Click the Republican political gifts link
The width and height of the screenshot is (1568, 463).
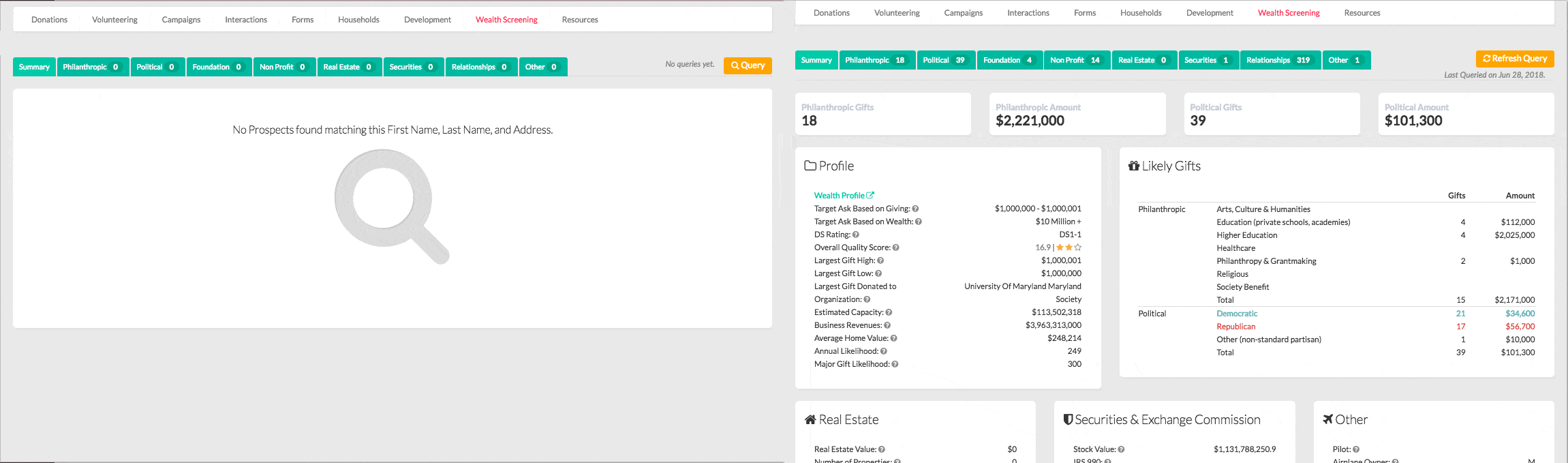1235,327
